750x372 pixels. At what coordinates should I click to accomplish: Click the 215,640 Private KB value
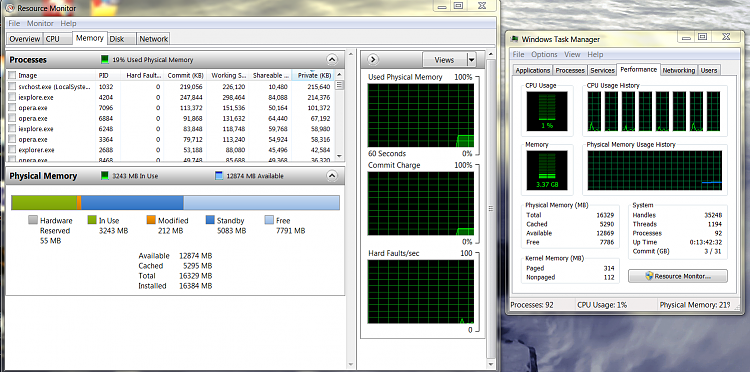(x=318, y=87)
